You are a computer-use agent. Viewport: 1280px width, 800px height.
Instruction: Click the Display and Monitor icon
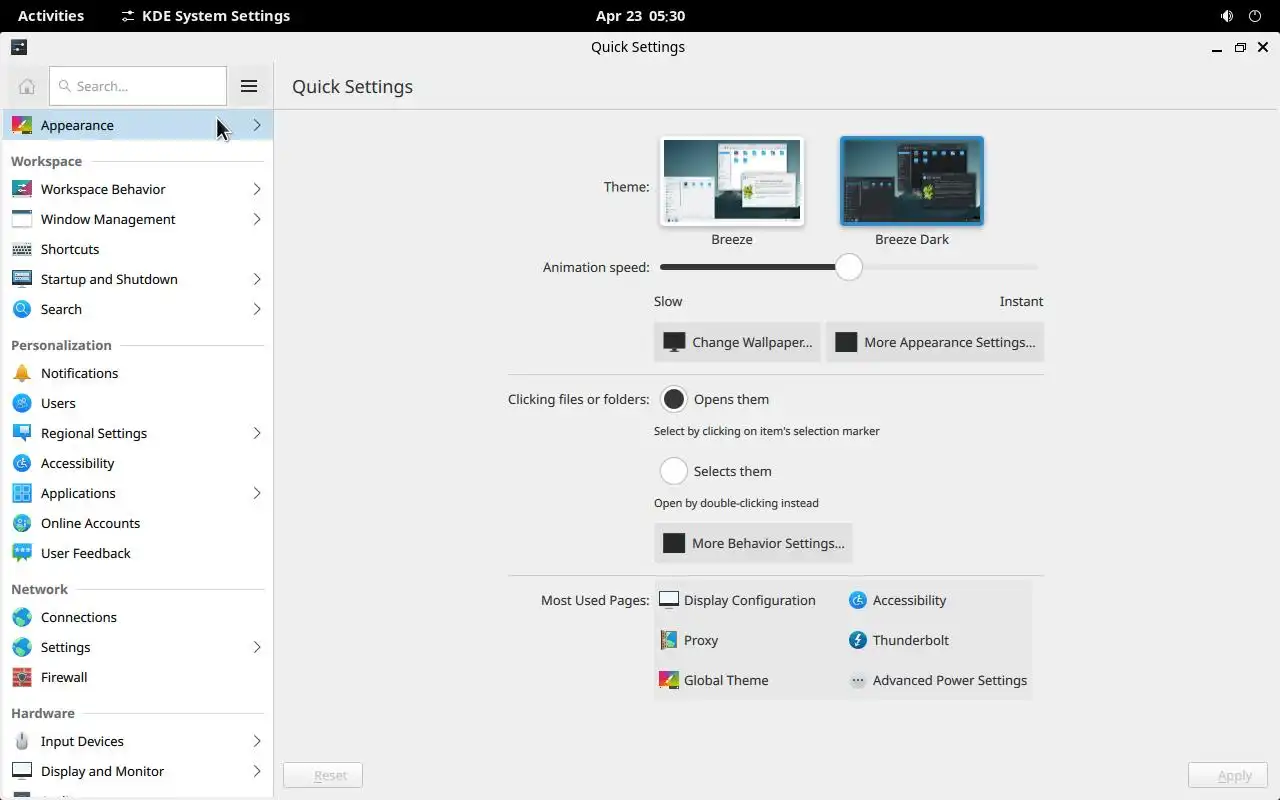tap(22, 771)
